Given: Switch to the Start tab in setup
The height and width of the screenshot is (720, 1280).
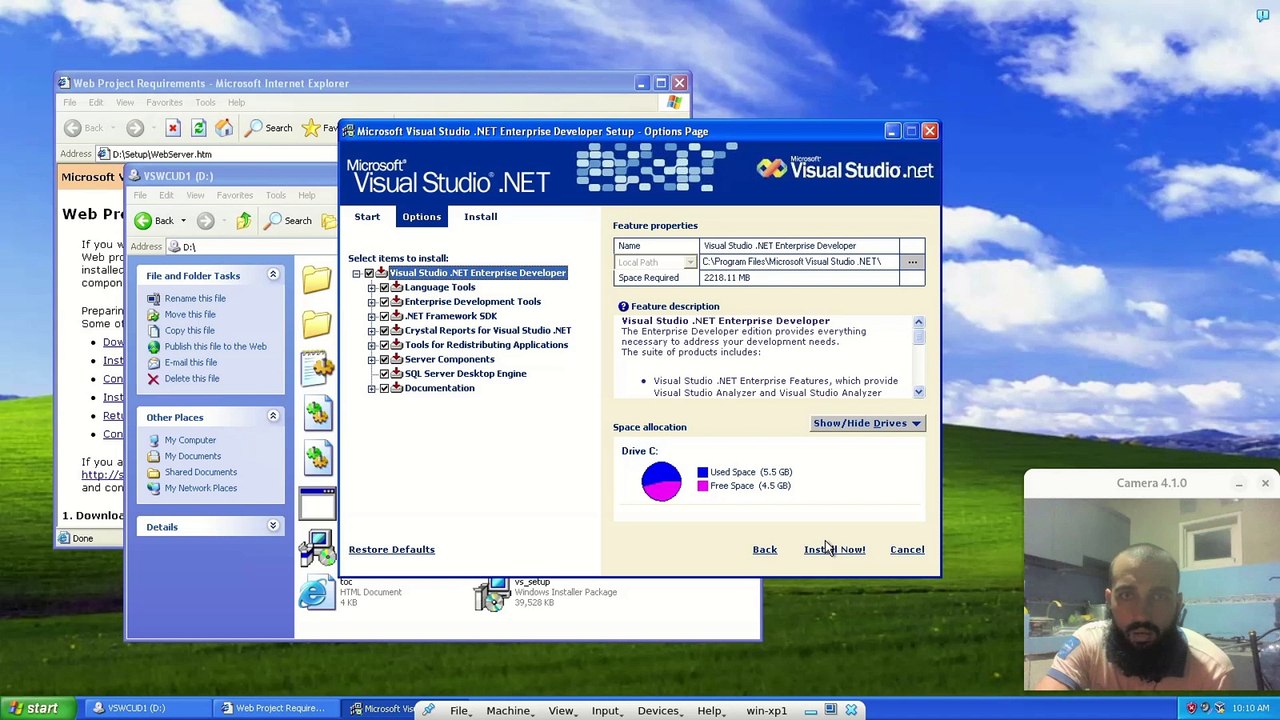Looking at the screenshot, I should tap(367, 217).
